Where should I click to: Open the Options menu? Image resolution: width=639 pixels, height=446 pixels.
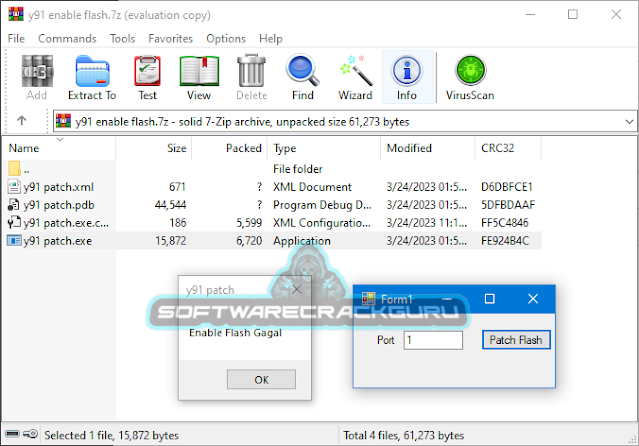[226, 38]
